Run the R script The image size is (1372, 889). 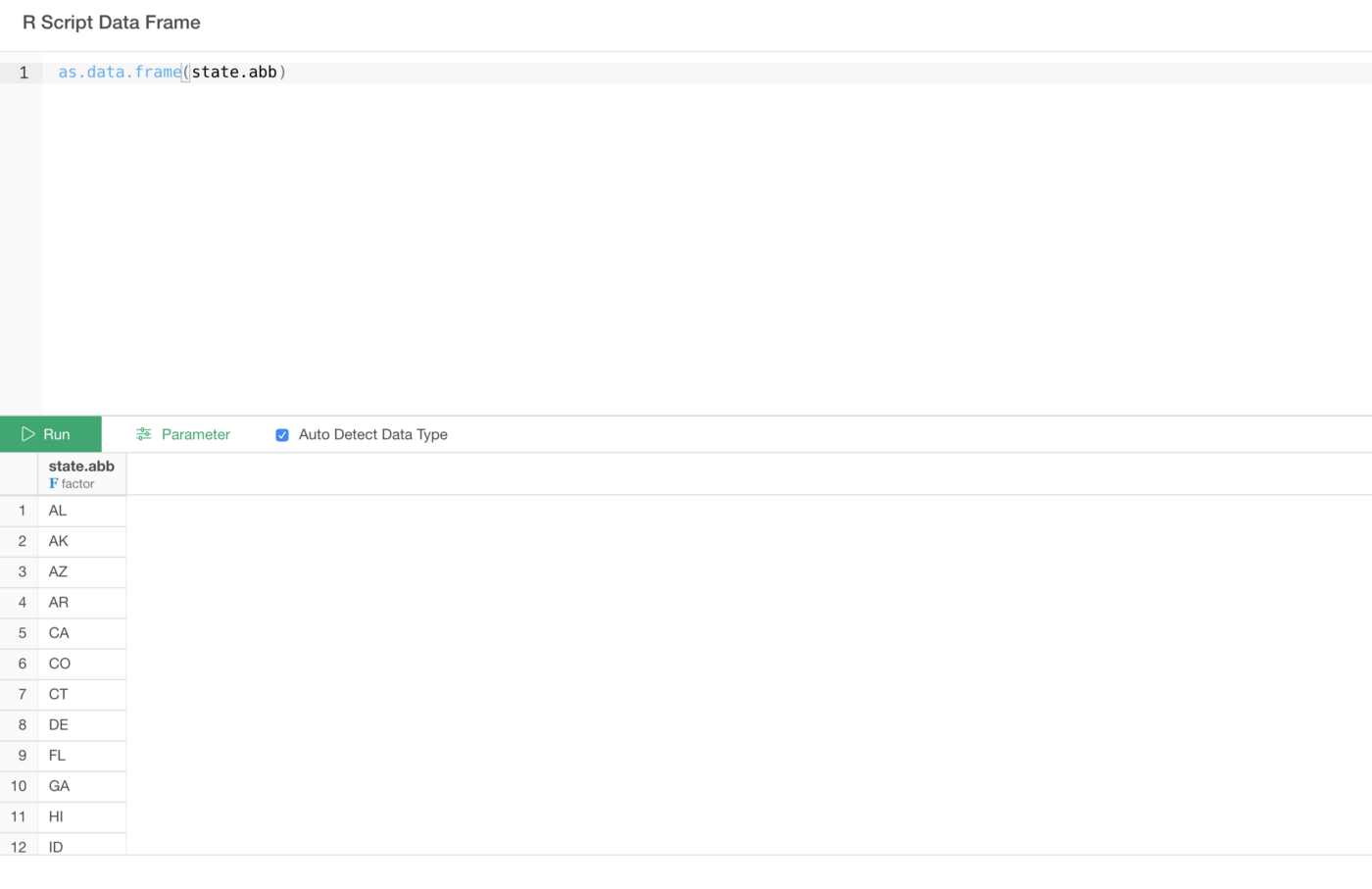tap(50, 434)
